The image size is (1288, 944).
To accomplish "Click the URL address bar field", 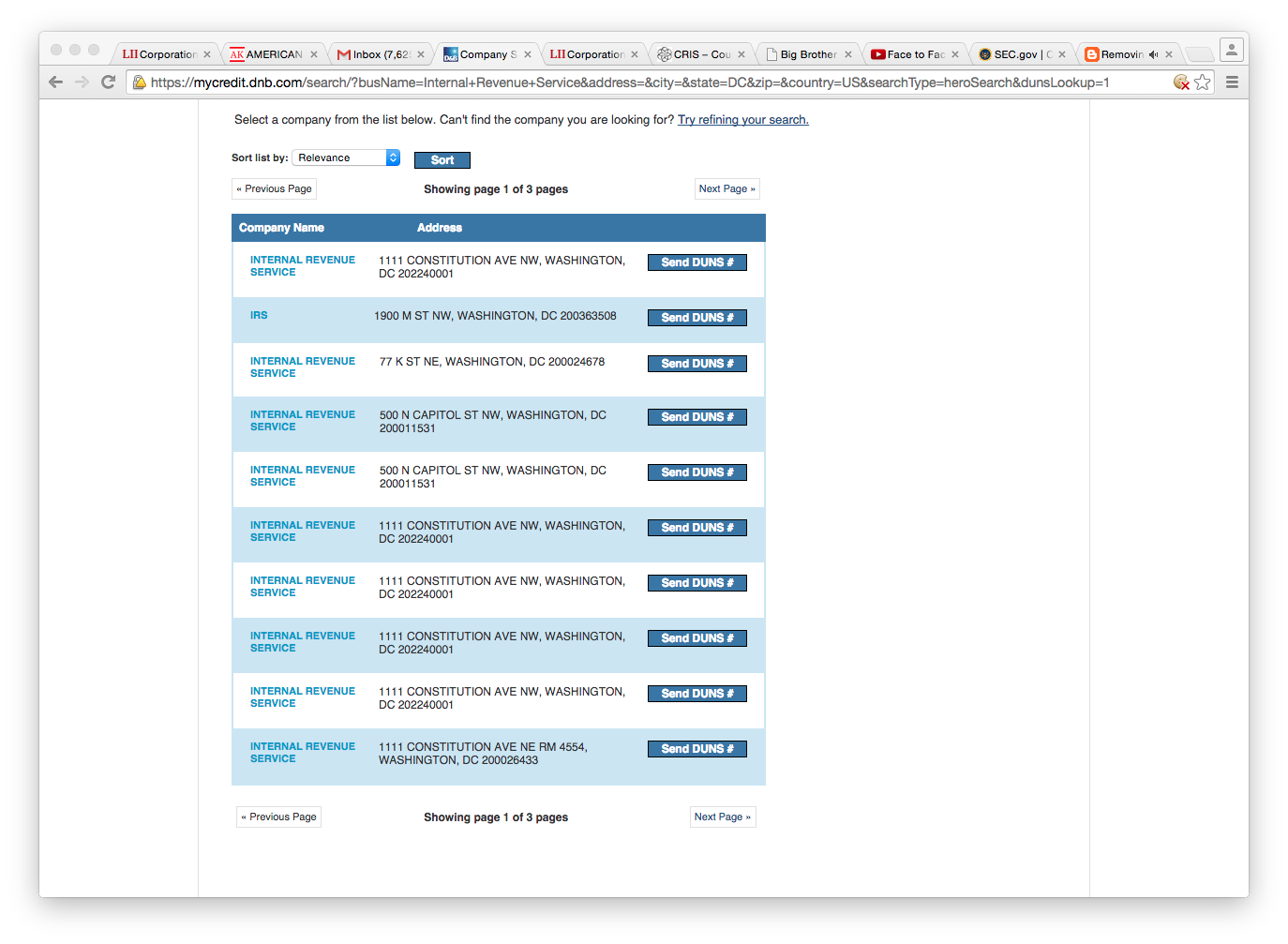I will (628, 82).
